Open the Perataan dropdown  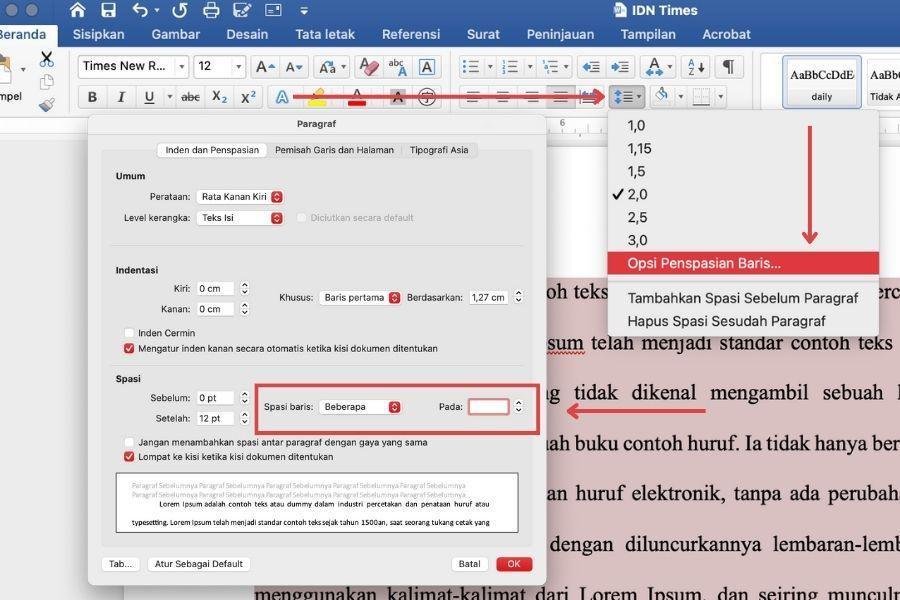point(240,197)
